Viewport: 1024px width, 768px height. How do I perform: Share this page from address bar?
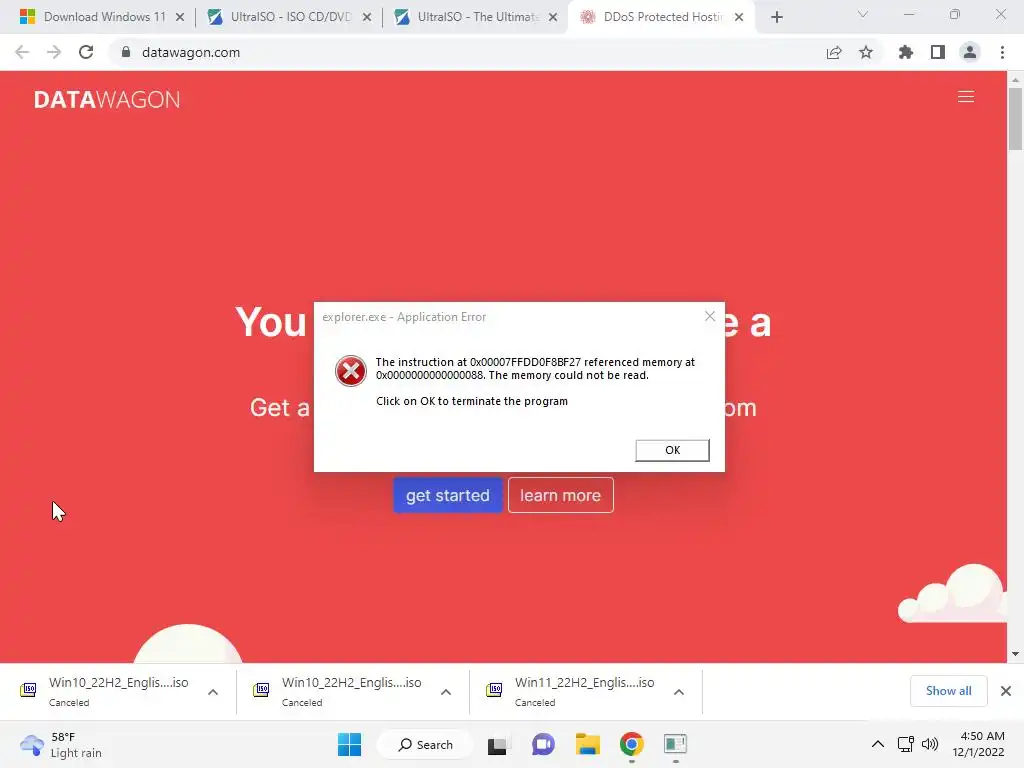coord(834,52)
